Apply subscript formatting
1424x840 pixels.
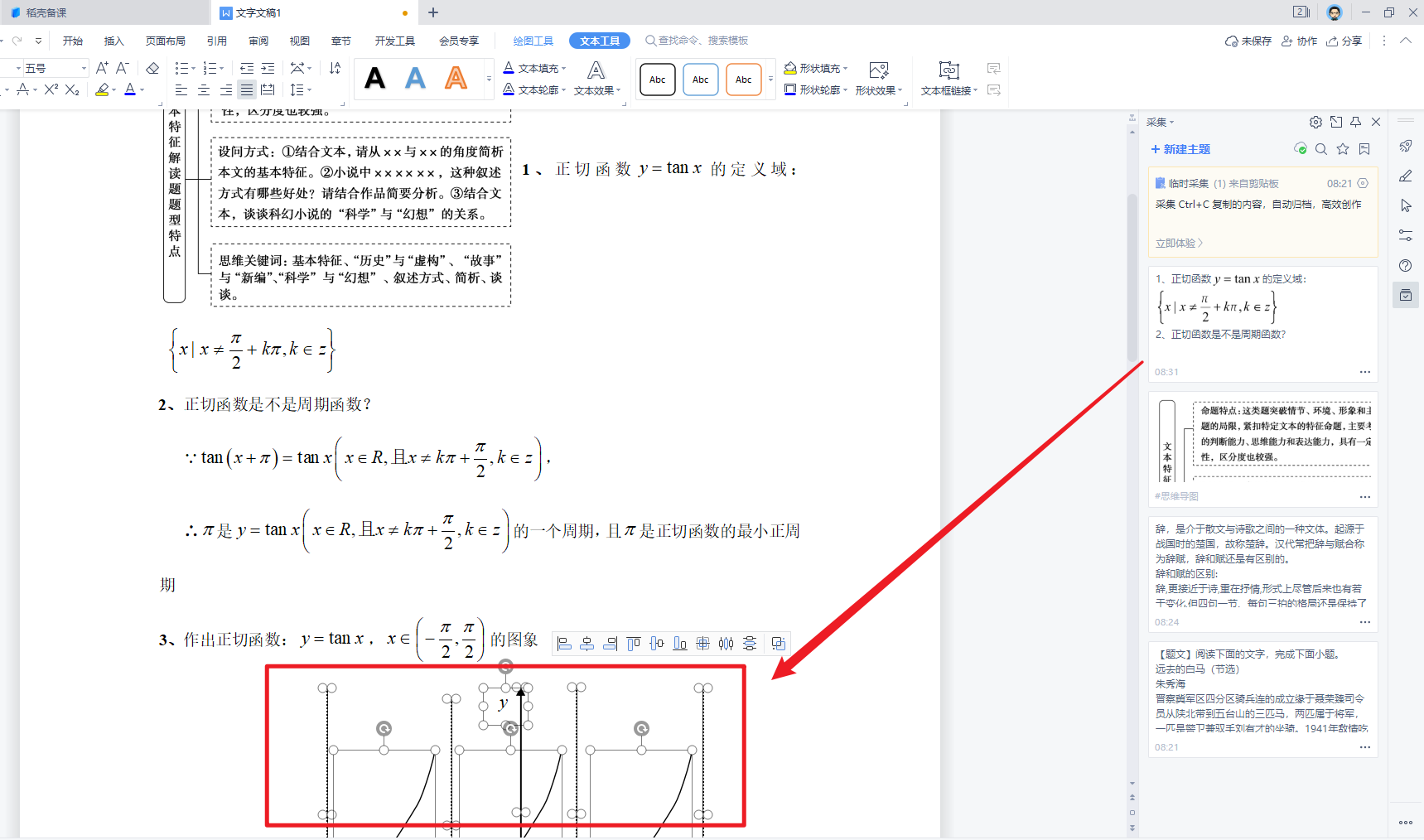pos(72,89)
